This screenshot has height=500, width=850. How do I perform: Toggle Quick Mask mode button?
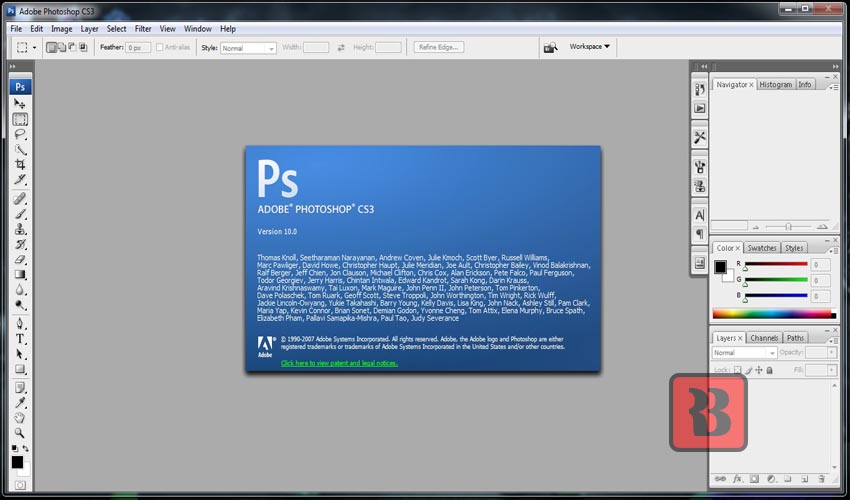[x=20, y=485]
